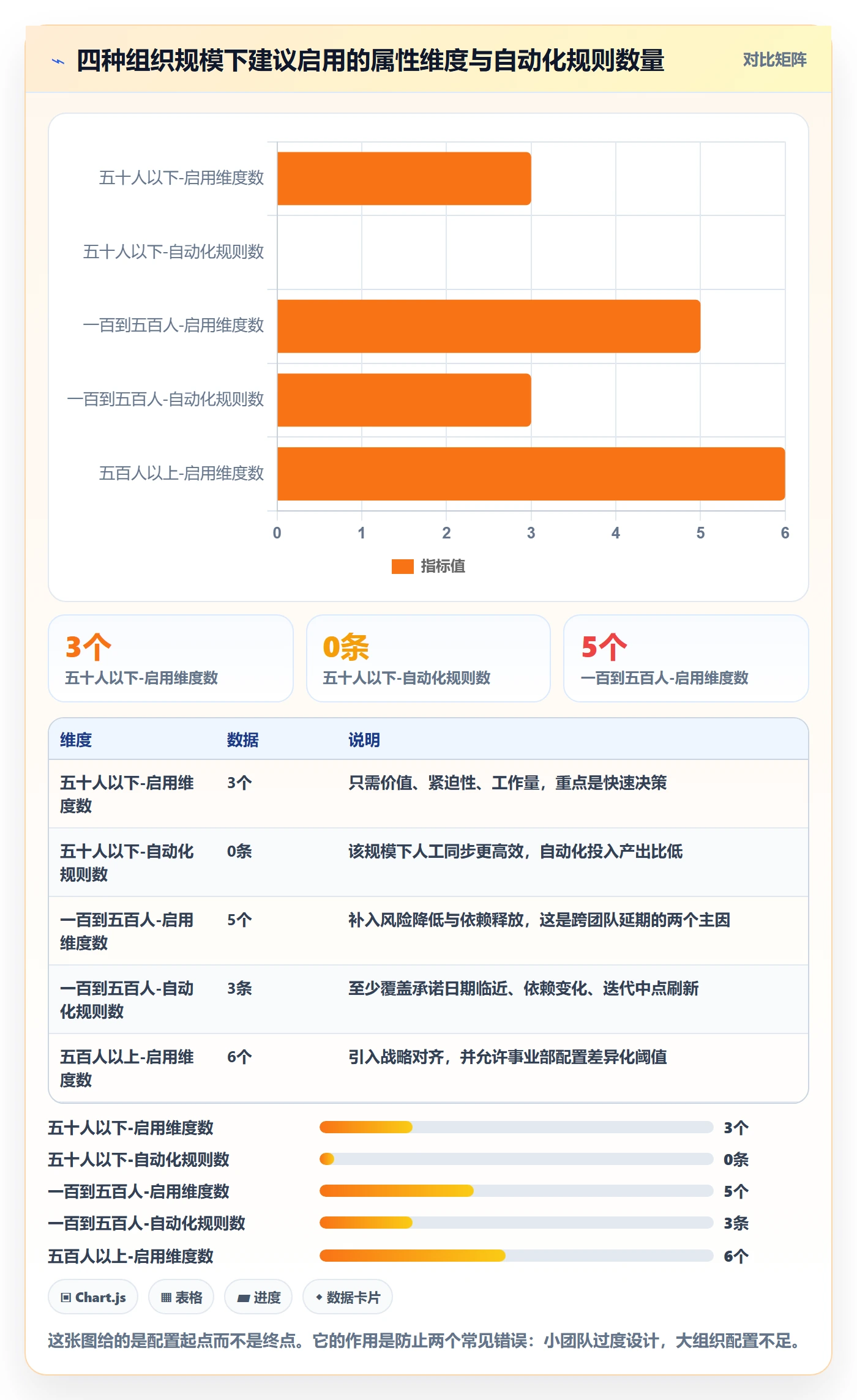Click progress bar for 一百到五百人-启用维度数
This screenshot has height=1400, width=857.
[x=516, y=1191]
